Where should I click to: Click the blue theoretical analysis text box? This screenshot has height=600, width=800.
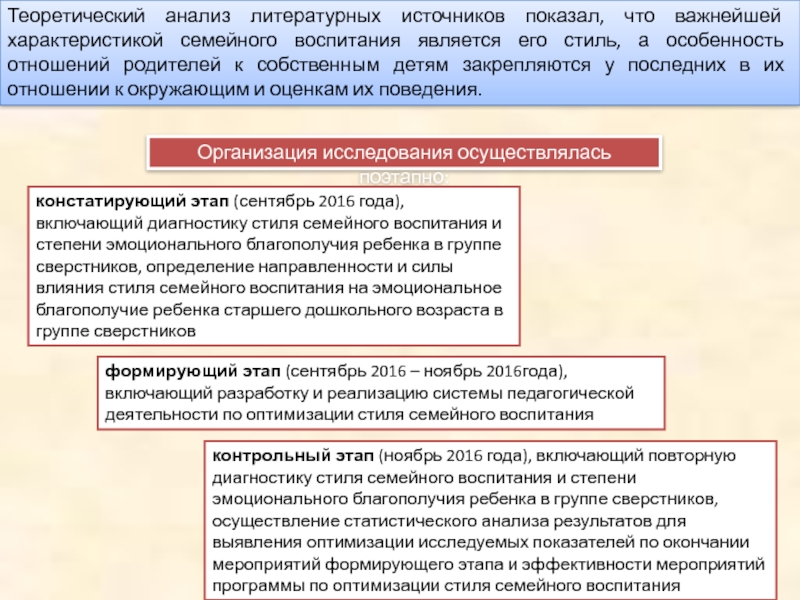(x=400, y=53)
